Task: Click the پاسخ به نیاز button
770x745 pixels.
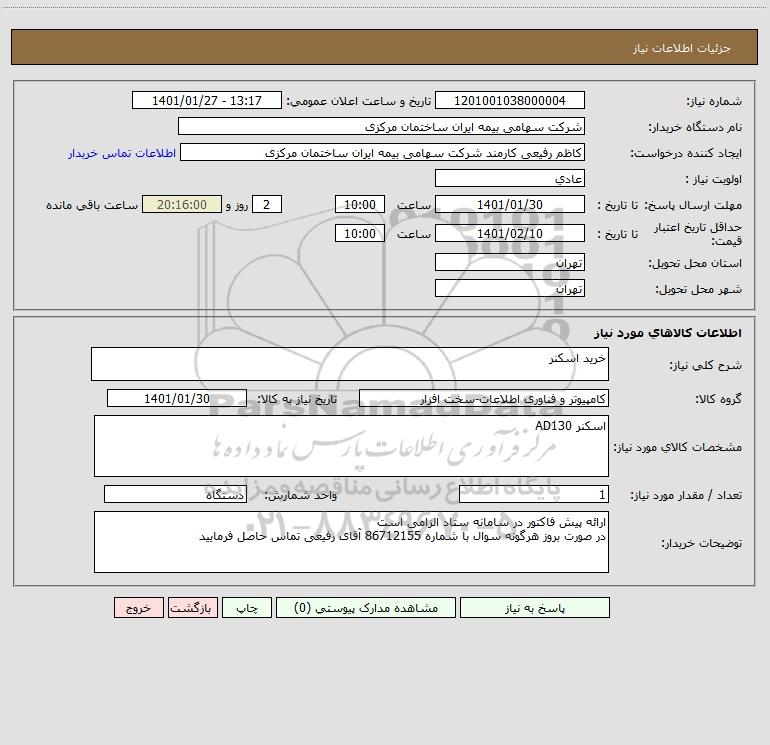Action: [x=535, y=607]
